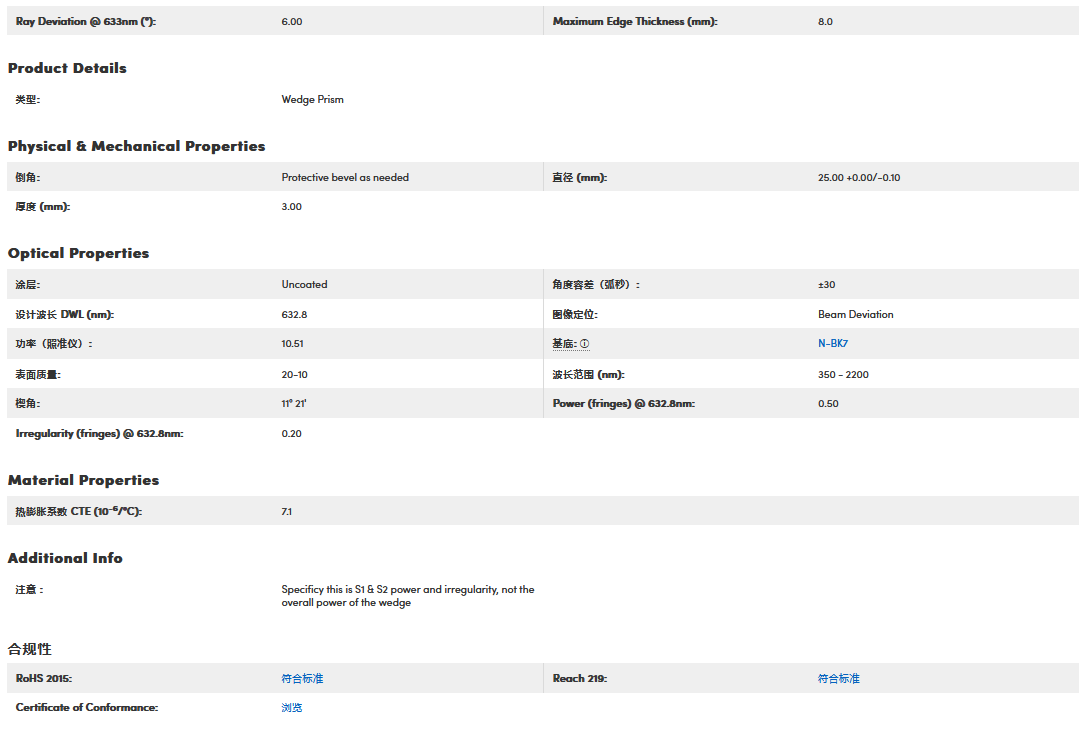1085x729 pixels.
Task: Click the 基底 label with dotted underline
Action: [564, 344]
